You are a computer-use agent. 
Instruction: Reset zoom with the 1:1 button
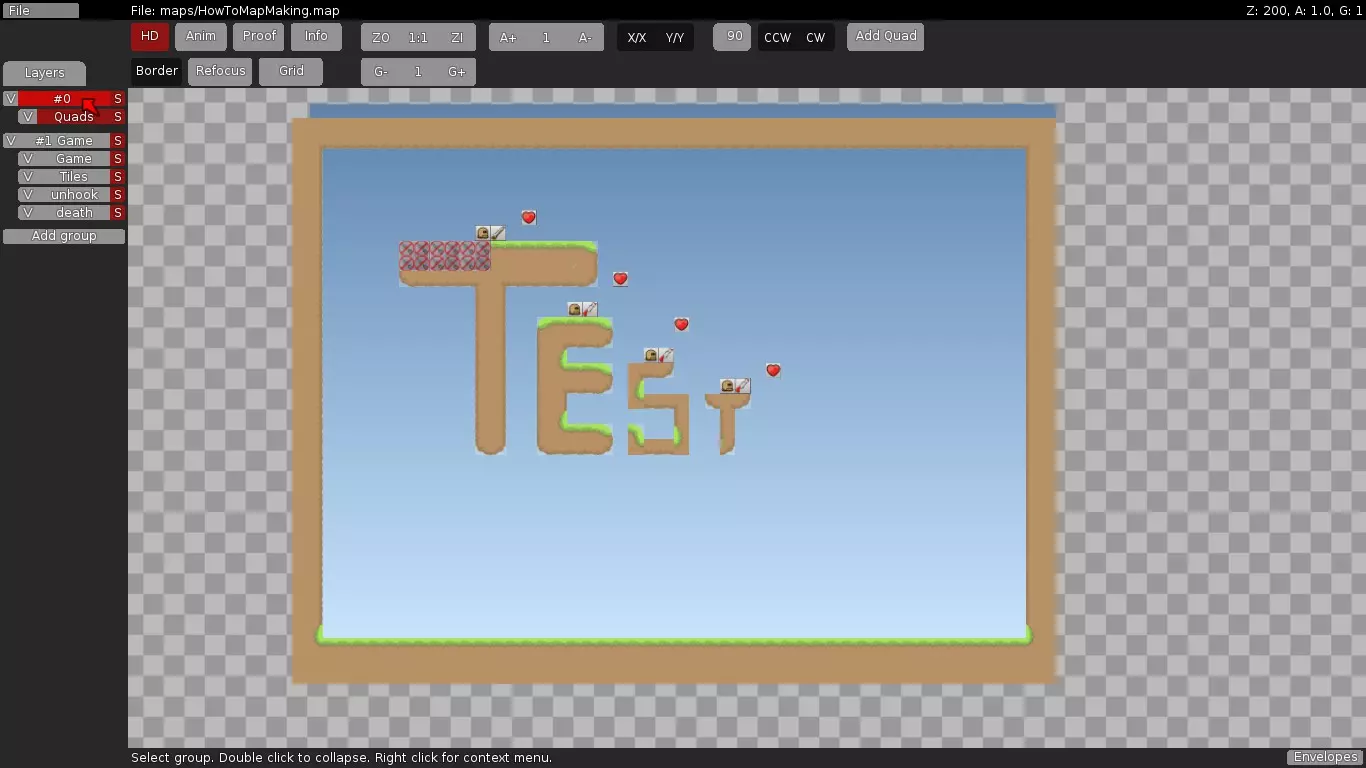coord(418,38)
